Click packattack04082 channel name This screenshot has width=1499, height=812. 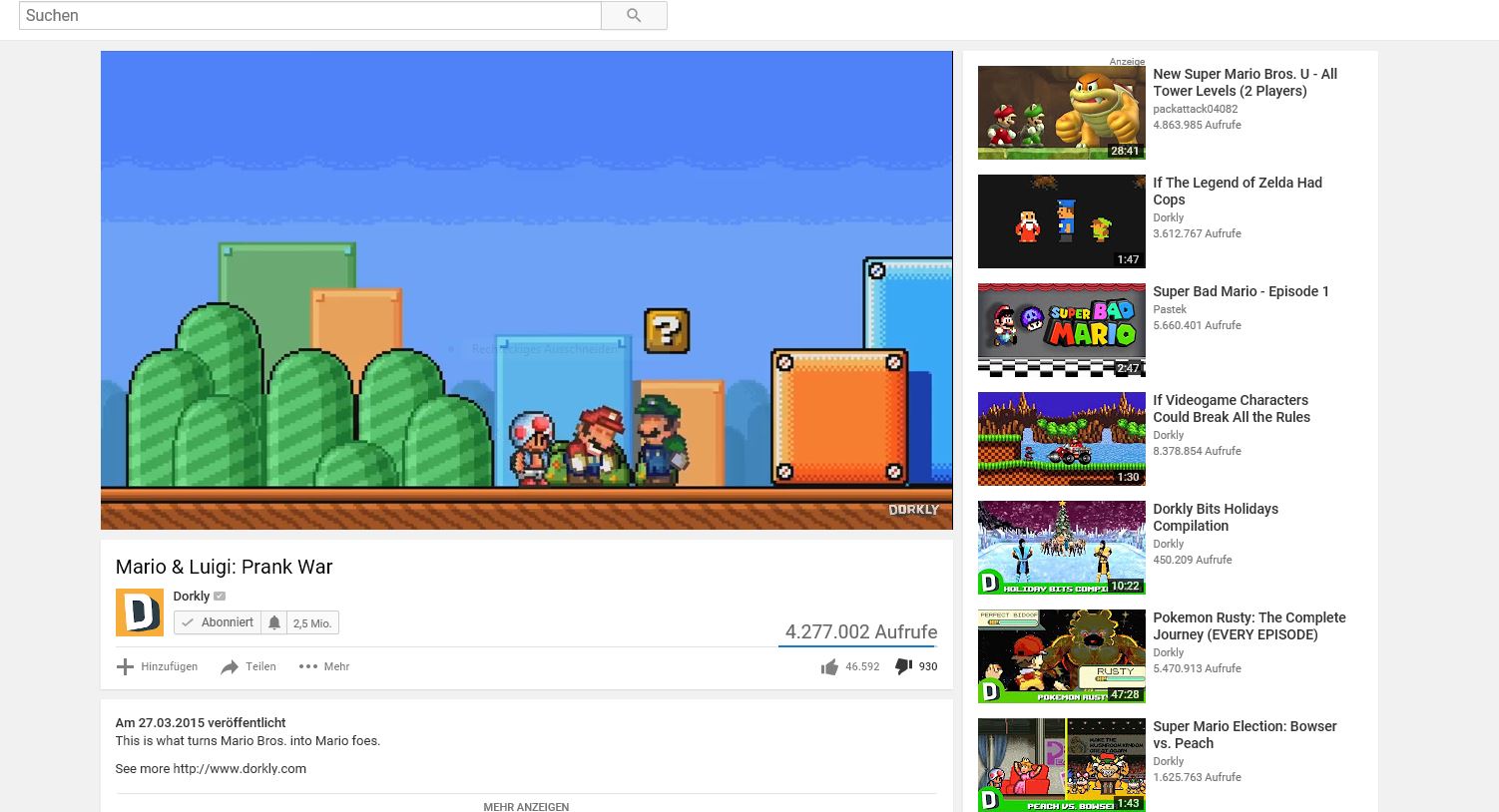coord(1196,109)
